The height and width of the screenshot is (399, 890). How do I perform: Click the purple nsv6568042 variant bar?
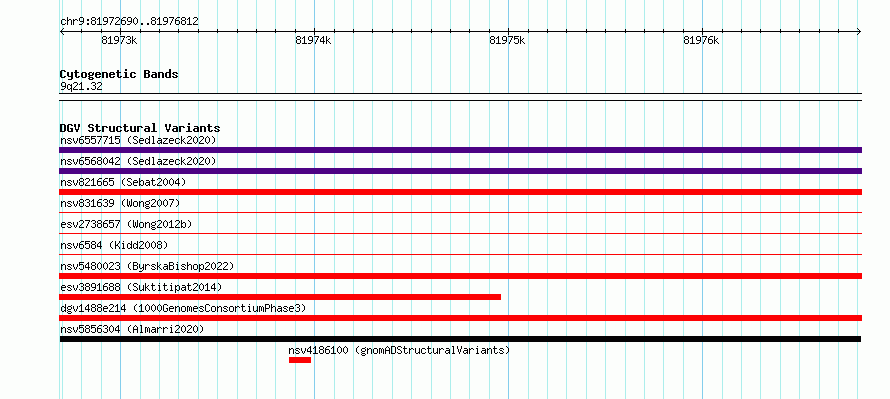click(x=460, y=171)
